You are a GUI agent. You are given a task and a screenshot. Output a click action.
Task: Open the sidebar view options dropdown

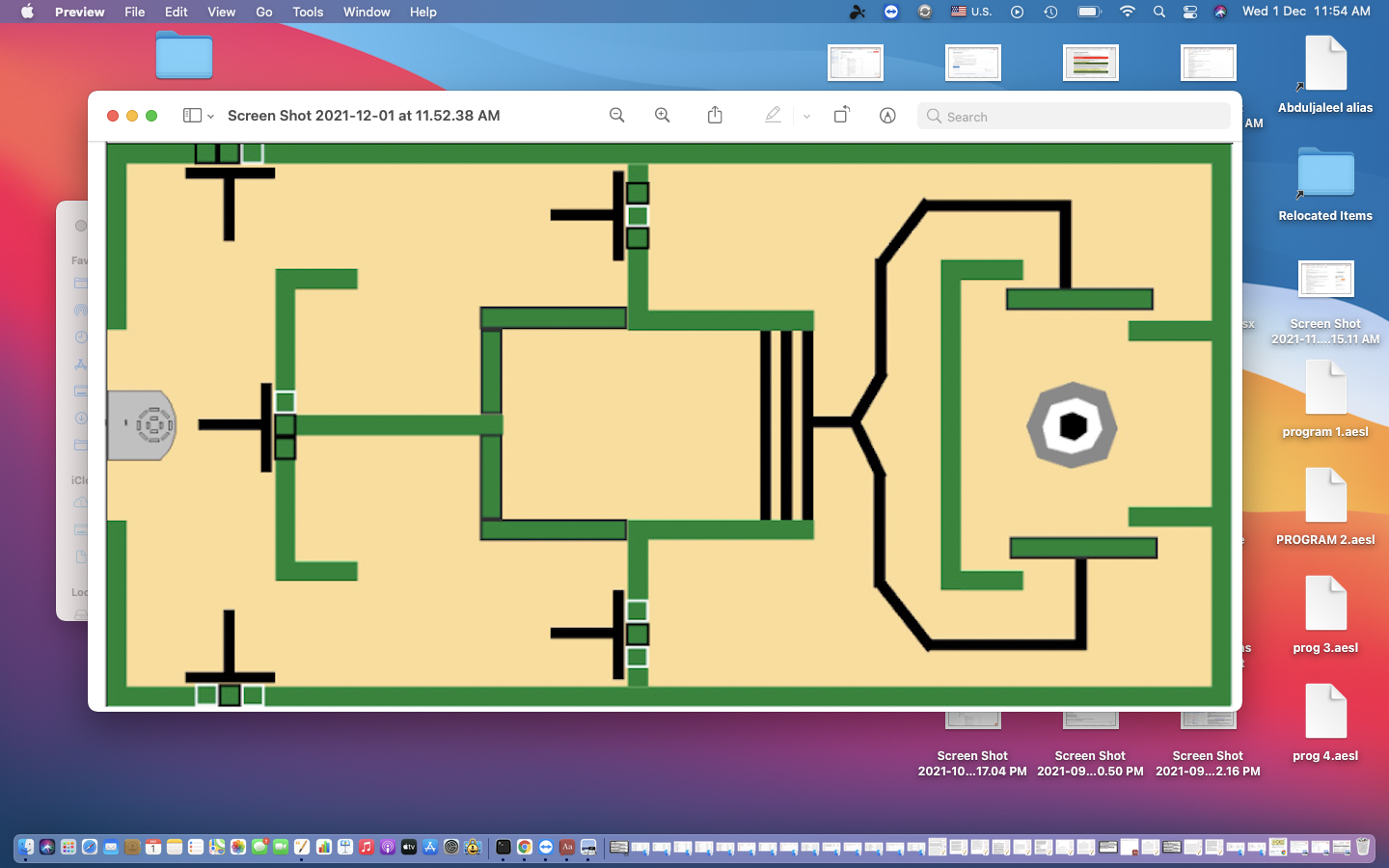pos(211,115)
